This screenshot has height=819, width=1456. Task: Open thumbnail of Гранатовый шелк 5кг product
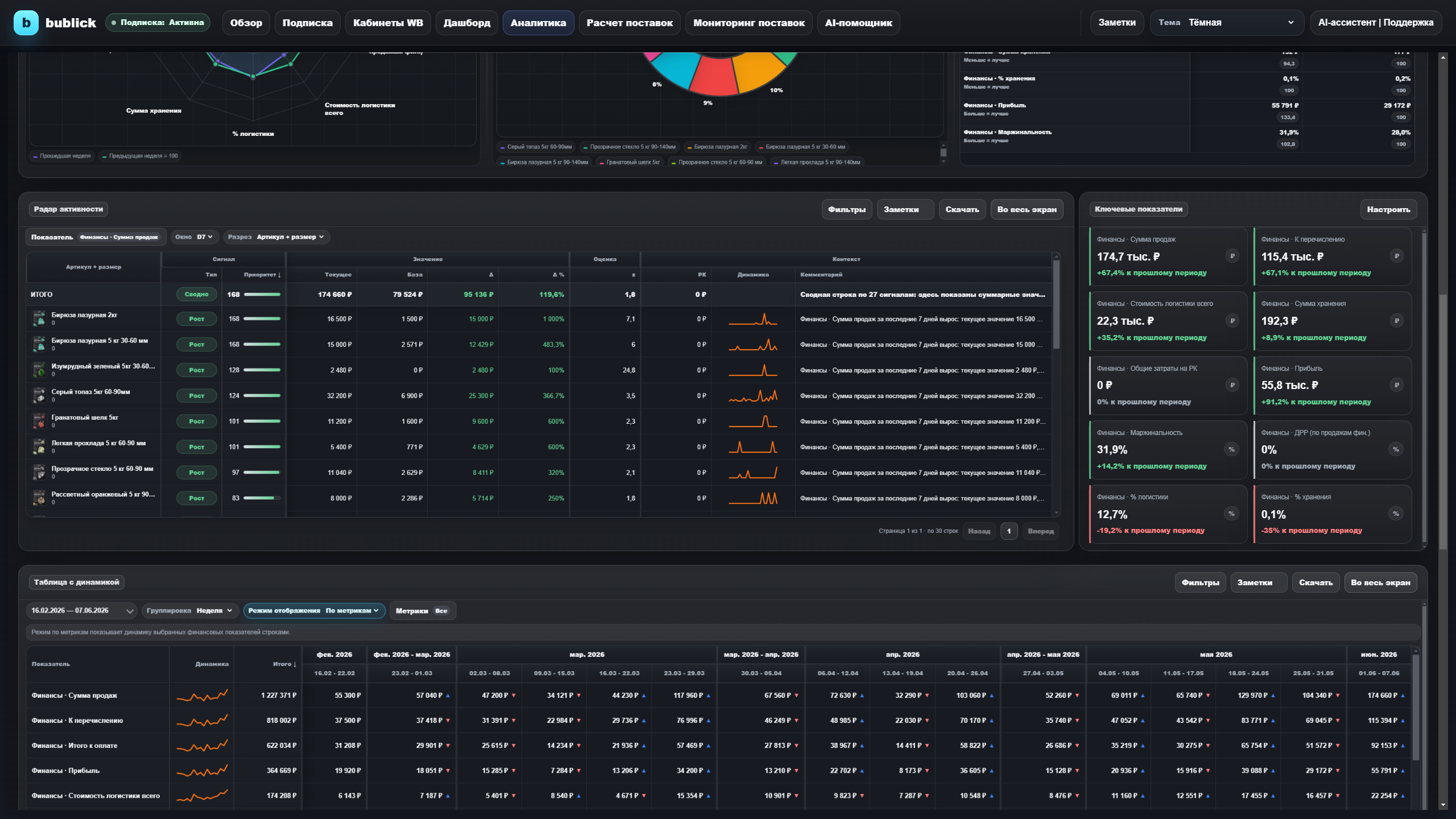pos(39,421)
